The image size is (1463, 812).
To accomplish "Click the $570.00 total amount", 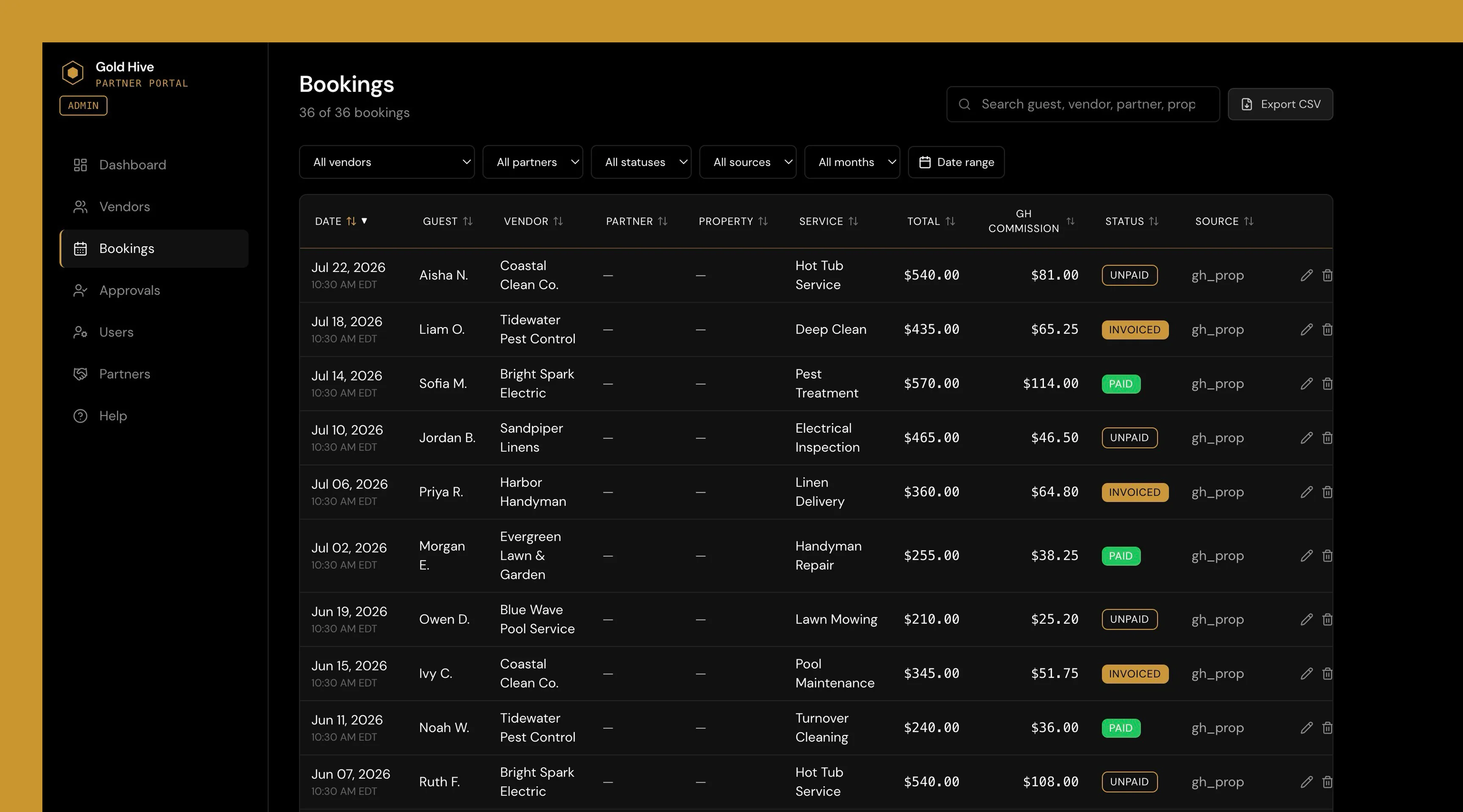I will click(932, 384).
